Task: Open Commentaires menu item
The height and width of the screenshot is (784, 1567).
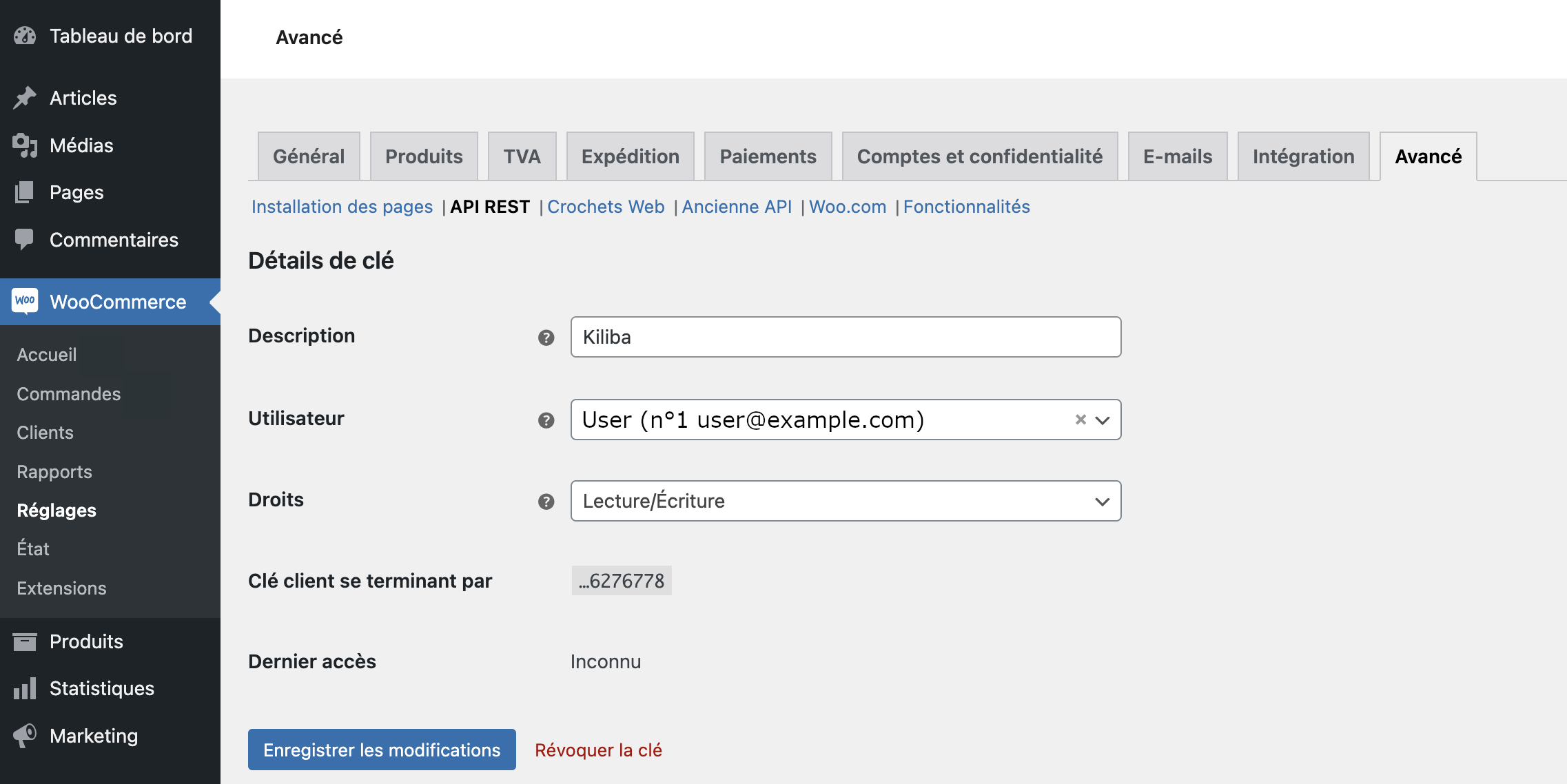Action: pyautogui.click(x=110, y=240)
